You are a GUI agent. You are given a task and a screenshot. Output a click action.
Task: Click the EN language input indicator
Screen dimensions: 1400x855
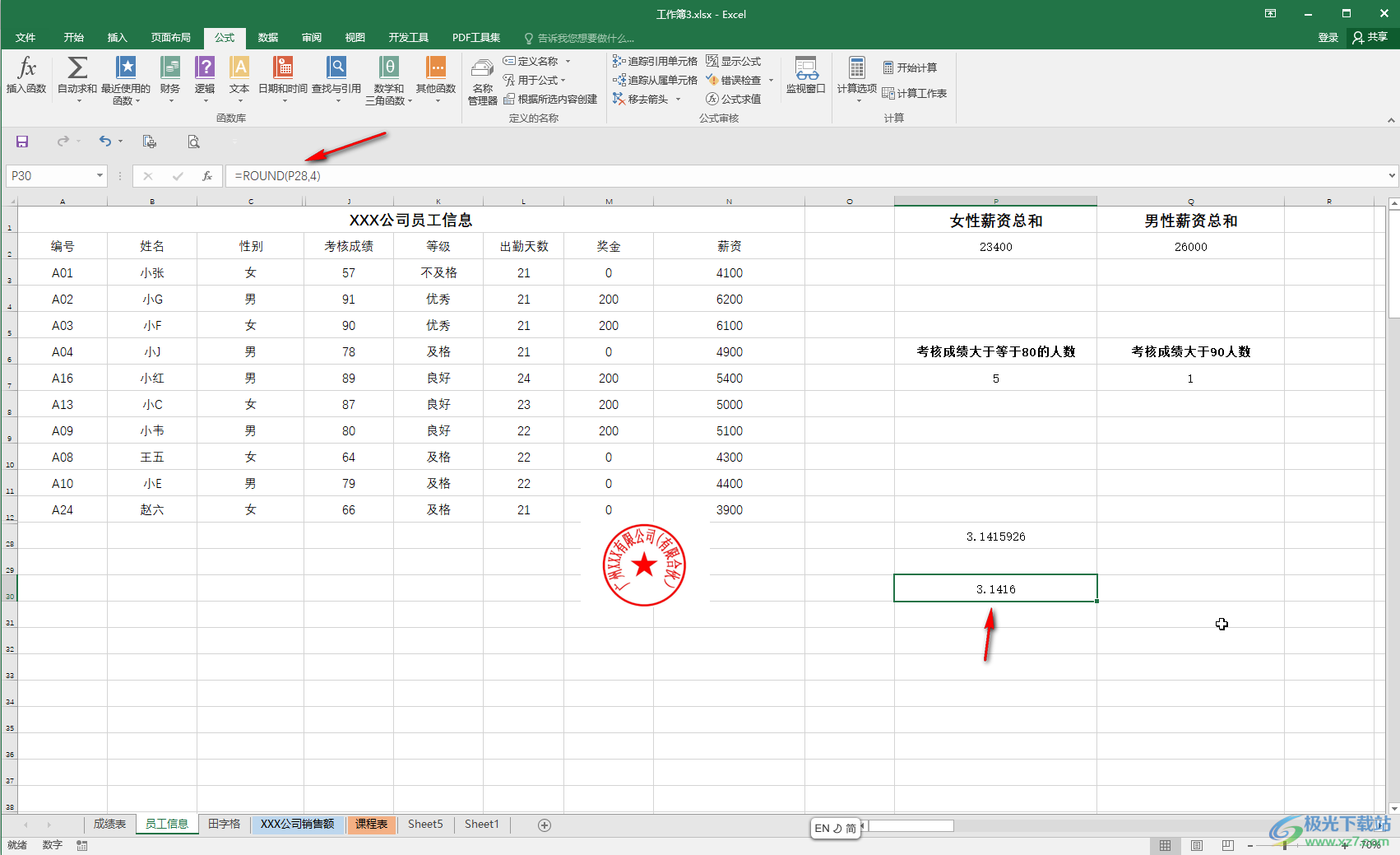(822, 828)
